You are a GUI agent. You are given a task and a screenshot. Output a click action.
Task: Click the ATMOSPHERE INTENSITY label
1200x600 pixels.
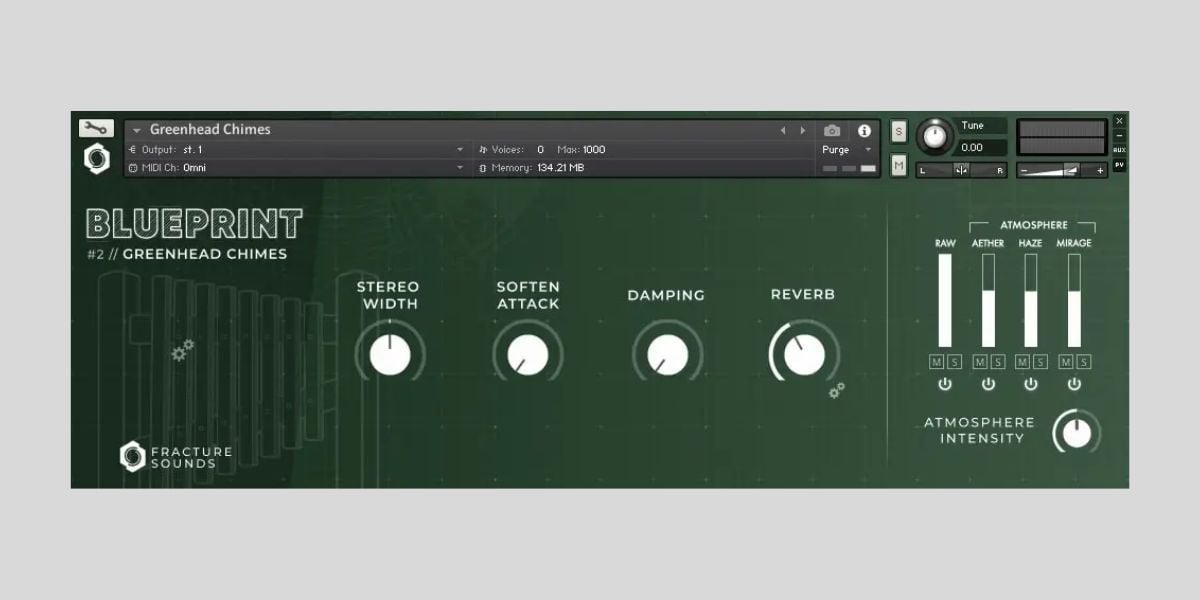tap(979, 430)
